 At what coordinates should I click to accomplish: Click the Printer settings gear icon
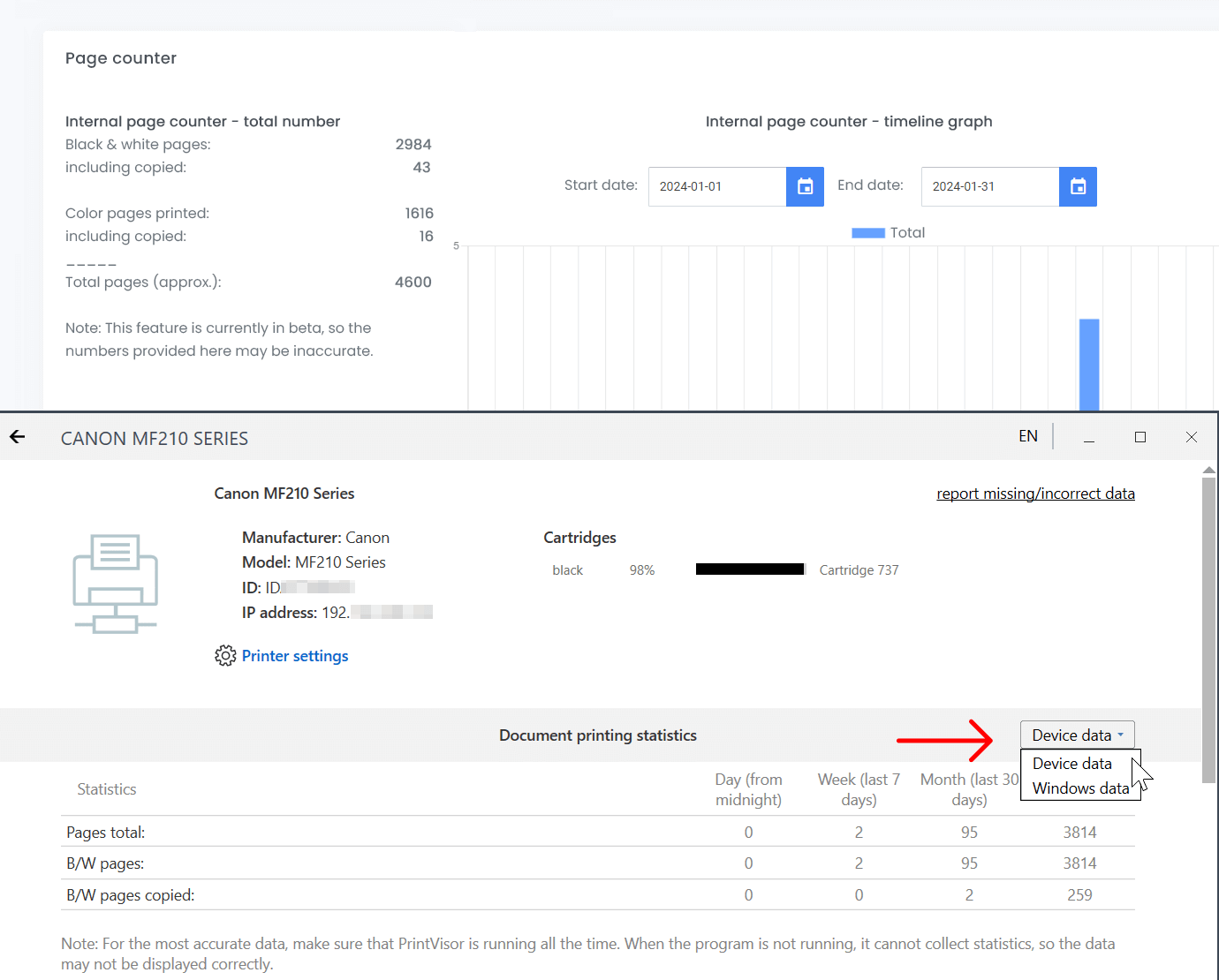(x=225, y=656)
